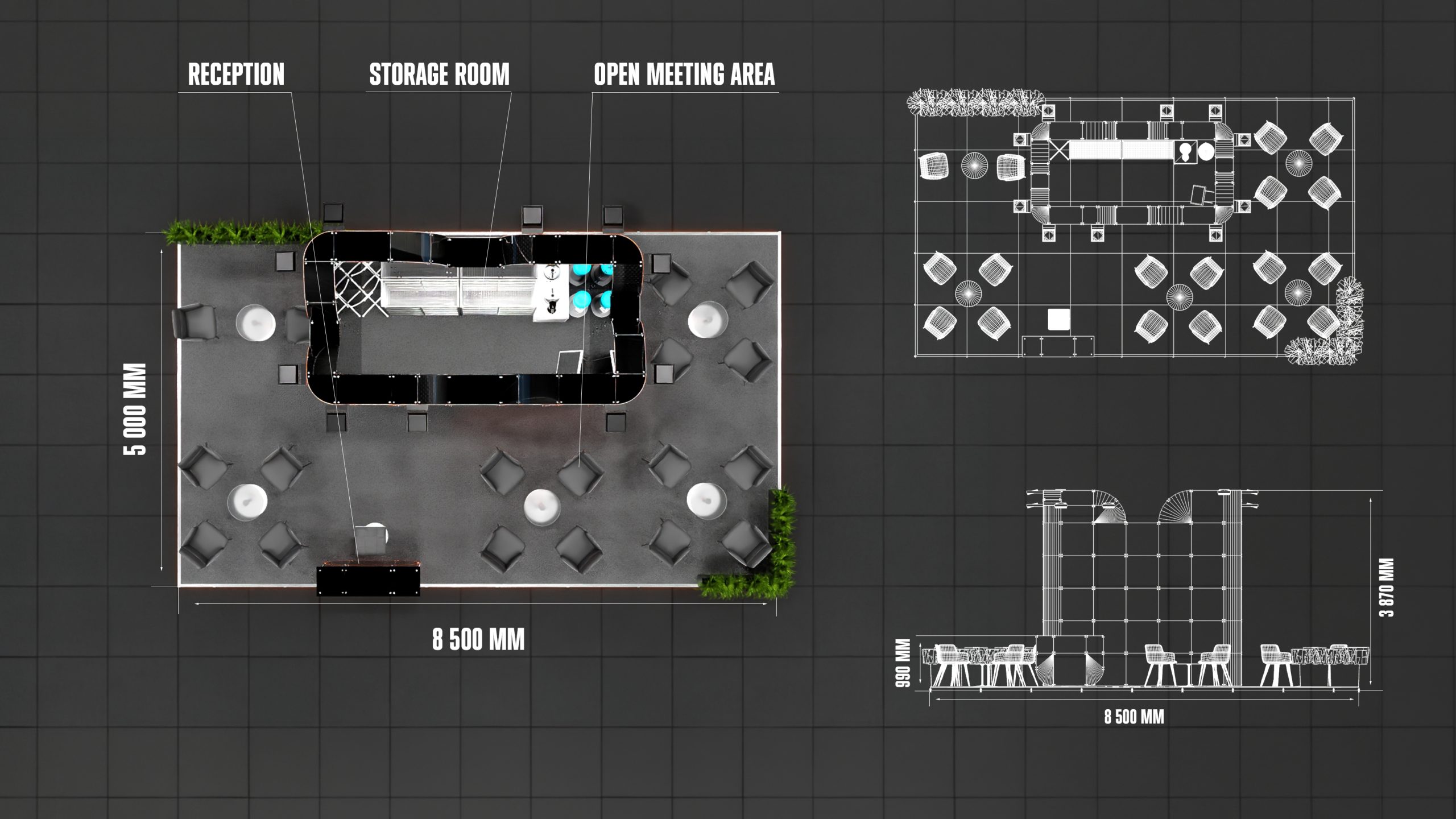
Task: Click the OPEN MEETING AREA label
Action: [684, 75]
